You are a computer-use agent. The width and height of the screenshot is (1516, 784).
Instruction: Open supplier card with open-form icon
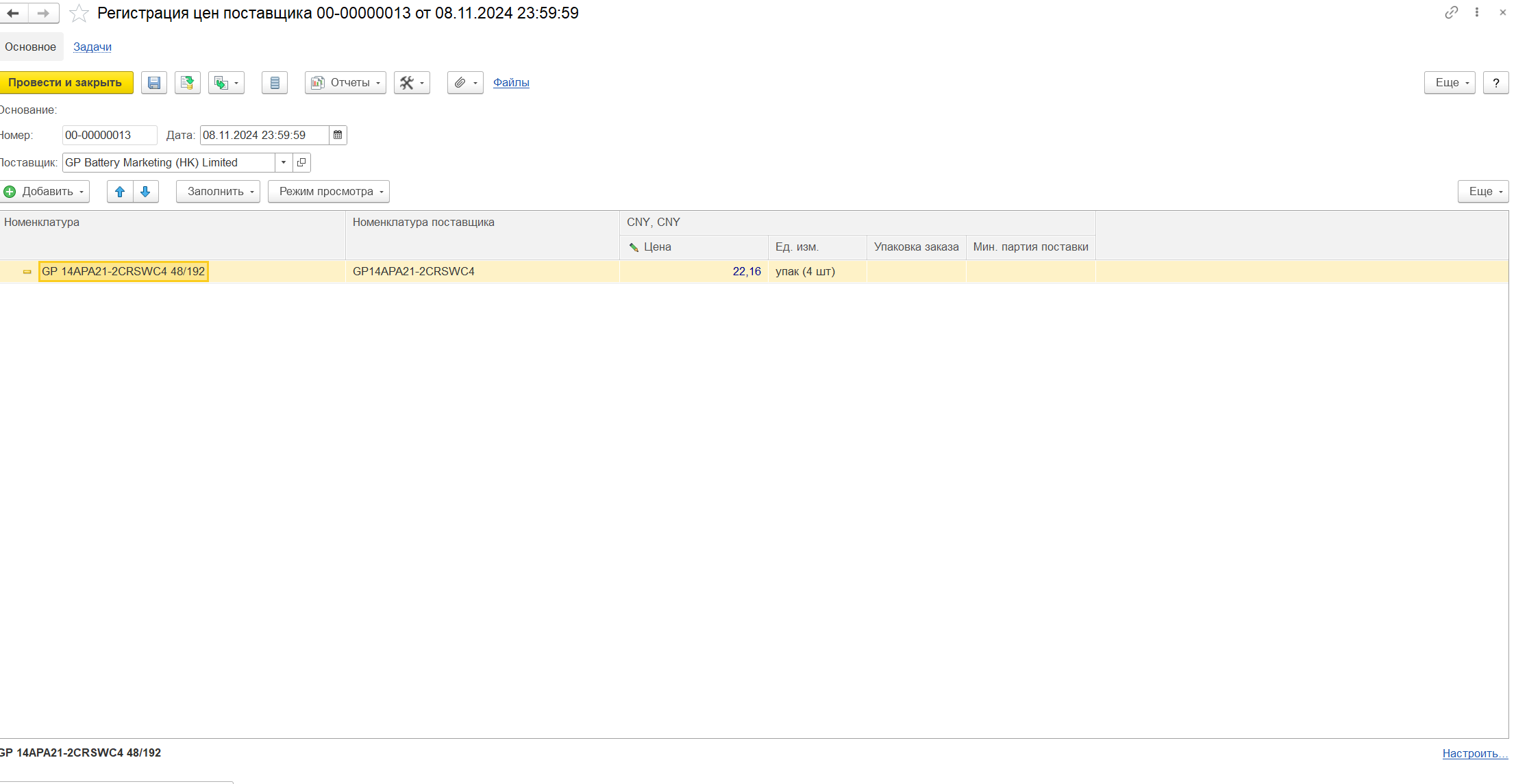301,162
